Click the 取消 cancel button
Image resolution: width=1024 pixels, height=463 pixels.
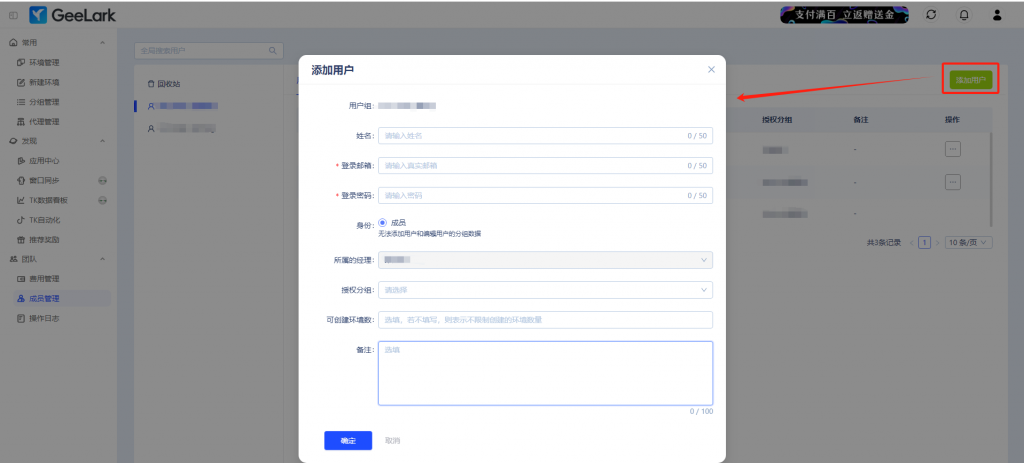393,440
